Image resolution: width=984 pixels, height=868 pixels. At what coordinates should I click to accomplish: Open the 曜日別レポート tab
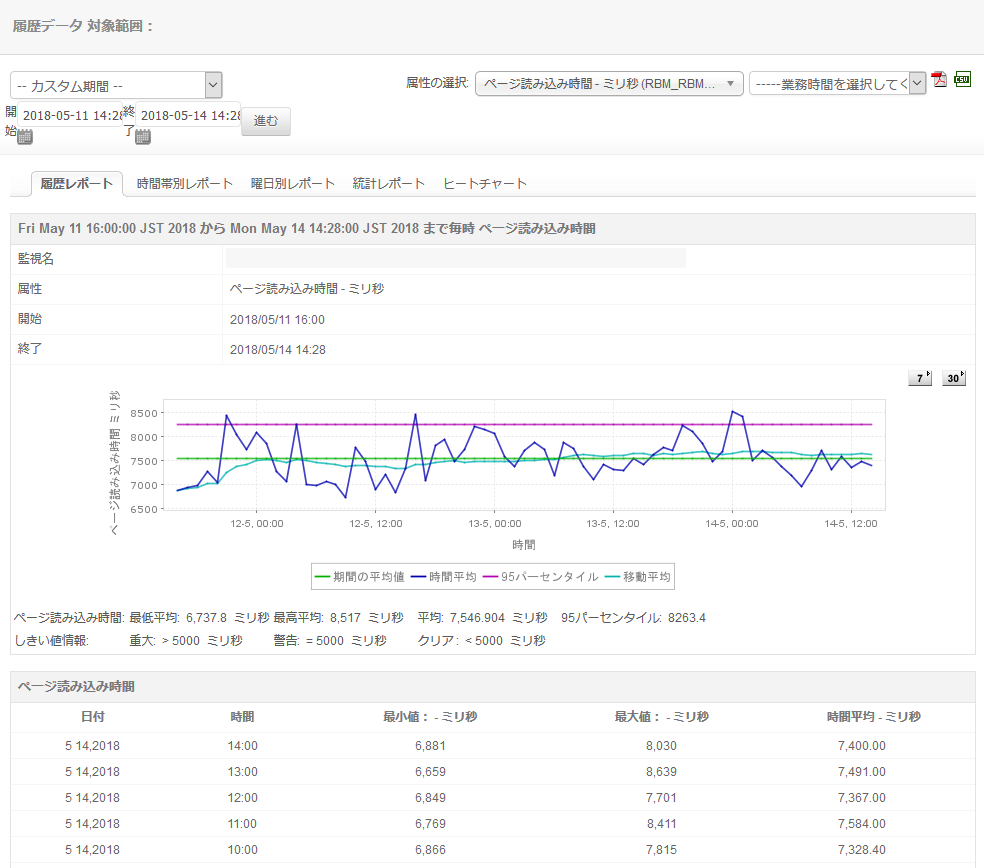(x=293, y=184)
